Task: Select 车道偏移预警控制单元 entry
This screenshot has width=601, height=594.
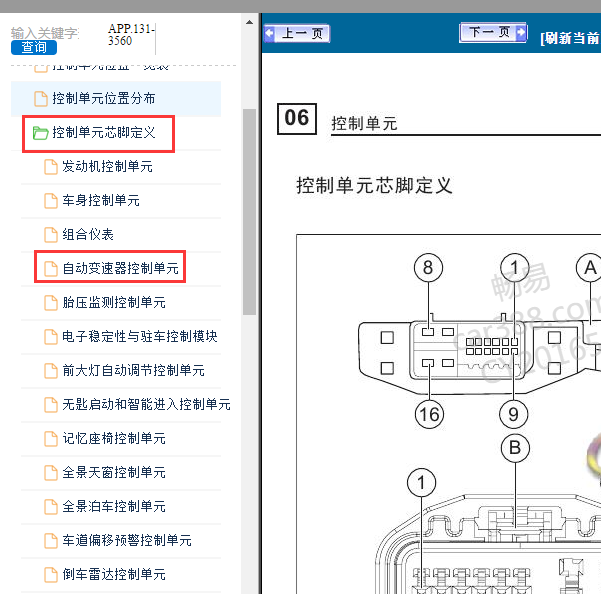Action: (127, 540)
